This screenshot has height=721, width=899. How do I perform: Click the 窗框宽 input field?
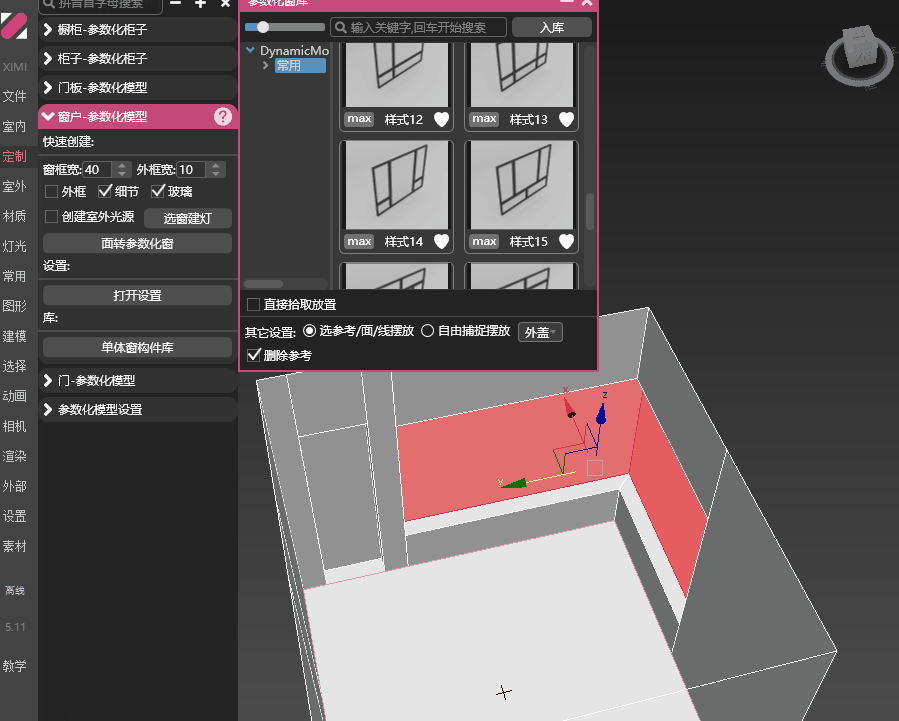click(x=99, y=170)
